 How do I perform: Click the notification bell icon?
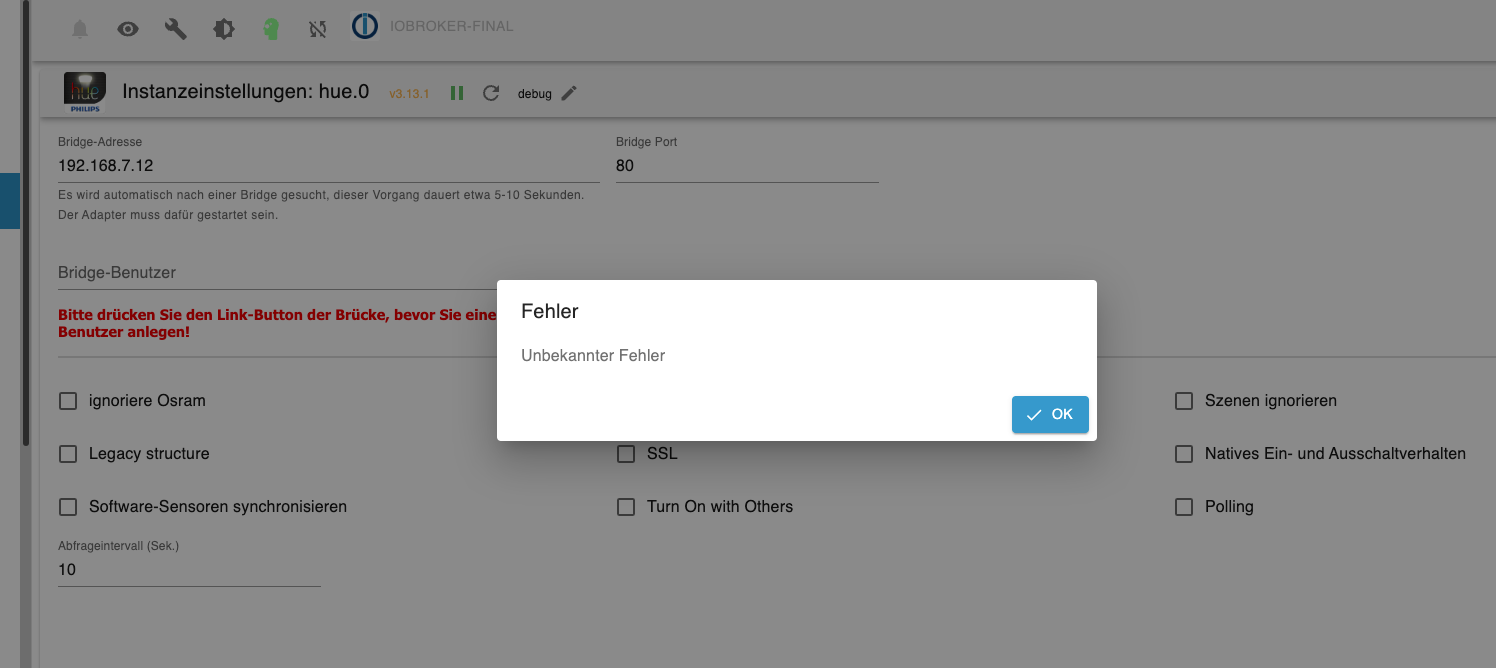tap(80, 29)
